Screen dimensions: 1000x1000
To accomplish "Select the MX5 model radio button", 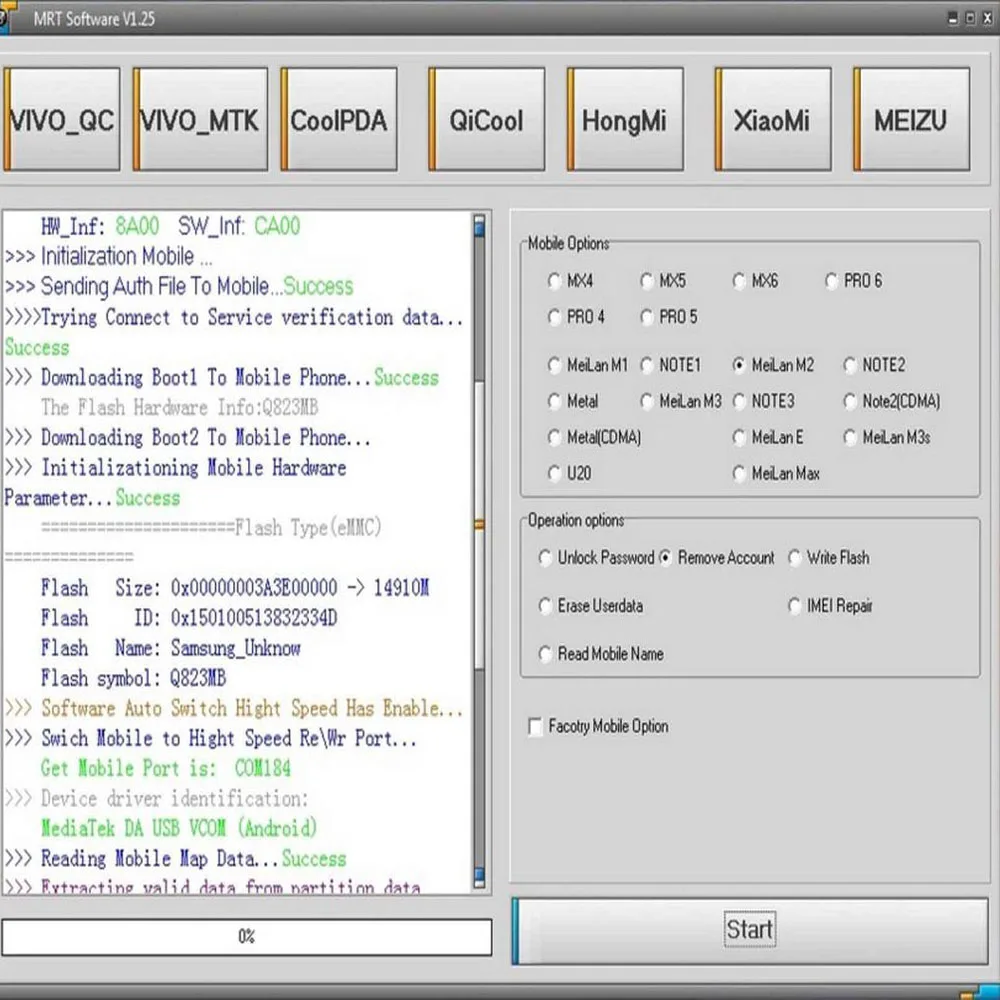I will (663, 281).
